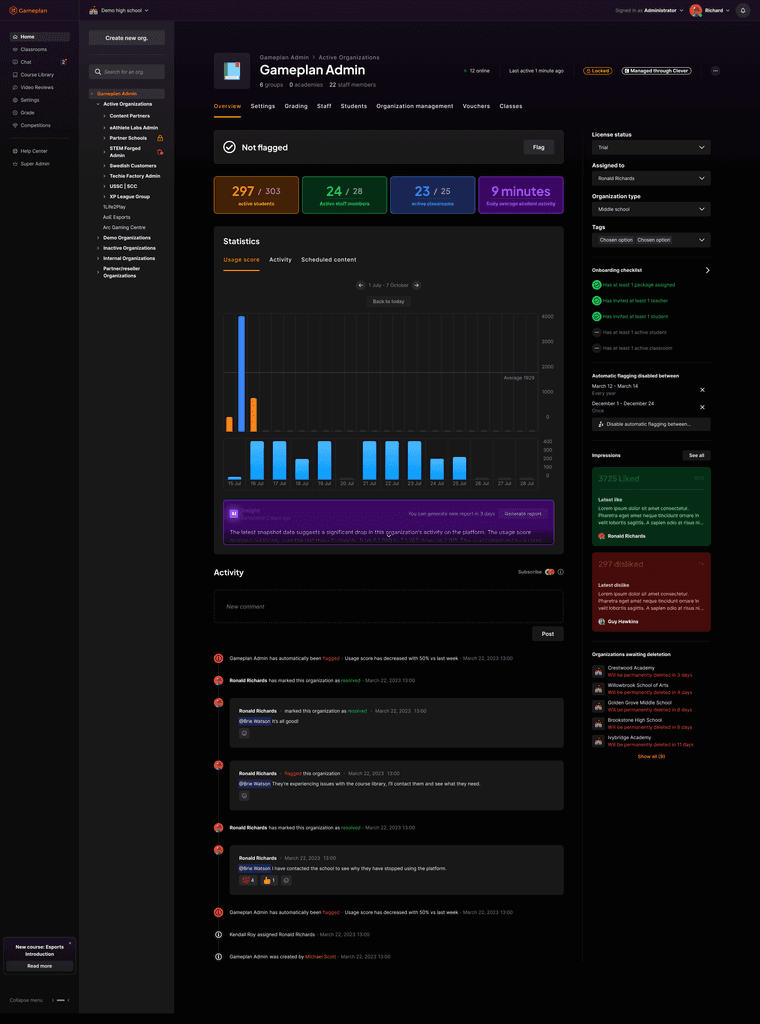Image resolution: width=760 pixels, height=1024 pixels.
Task: Remove March 12 - March 14 flagging exception
Action: (x=703, y=390)
